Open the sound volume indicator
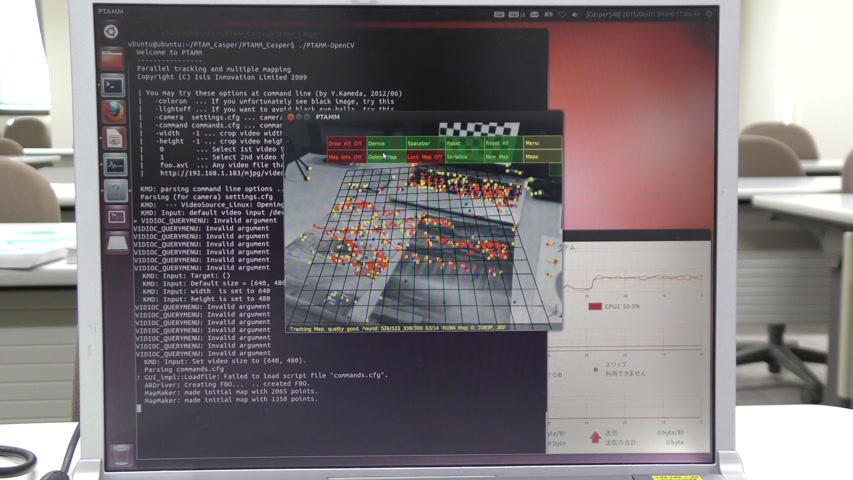853x480 pixels. click(x=575, y=14)
